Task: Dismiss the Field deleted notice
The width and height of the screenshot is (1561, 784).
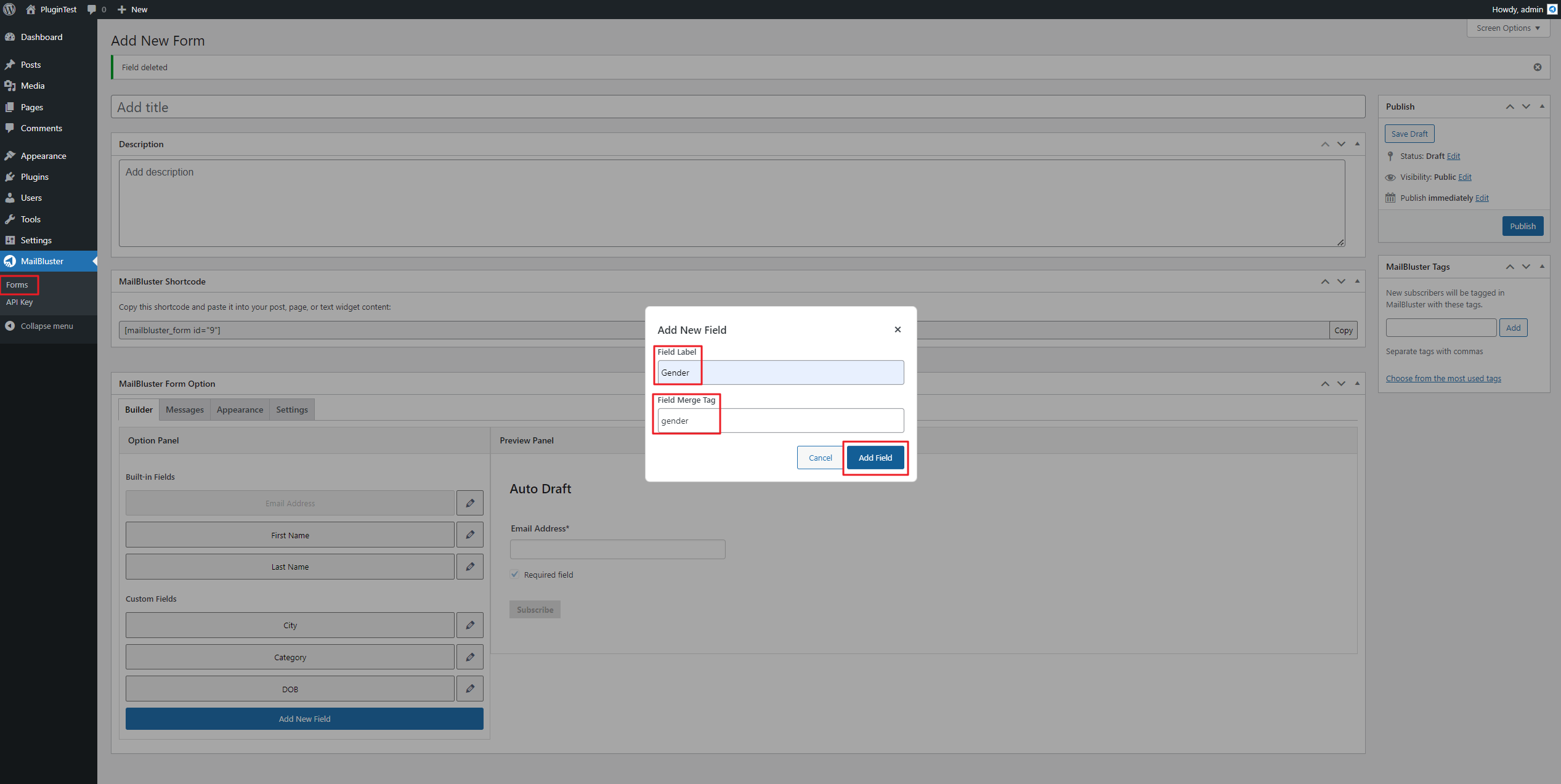Action: [1537, 67]
